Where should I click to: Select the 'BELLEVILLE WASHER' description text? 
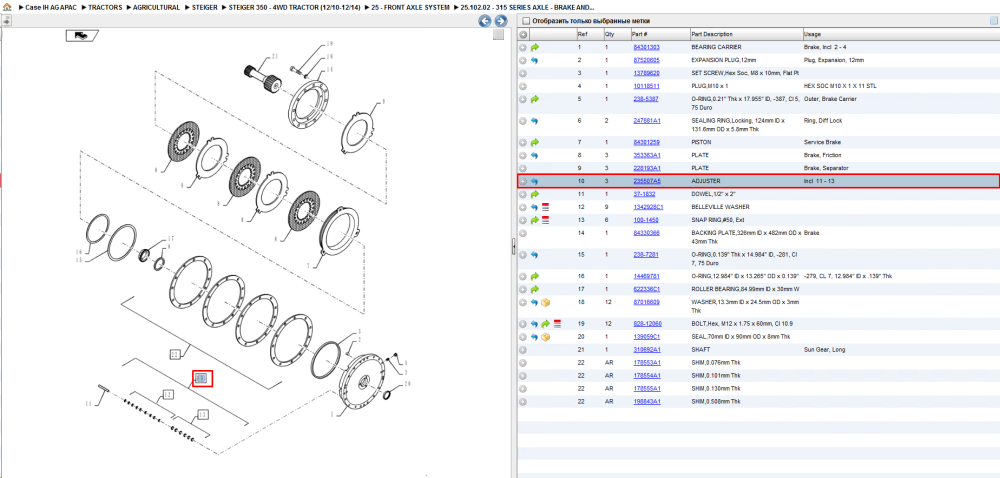[x=720, y=207]
